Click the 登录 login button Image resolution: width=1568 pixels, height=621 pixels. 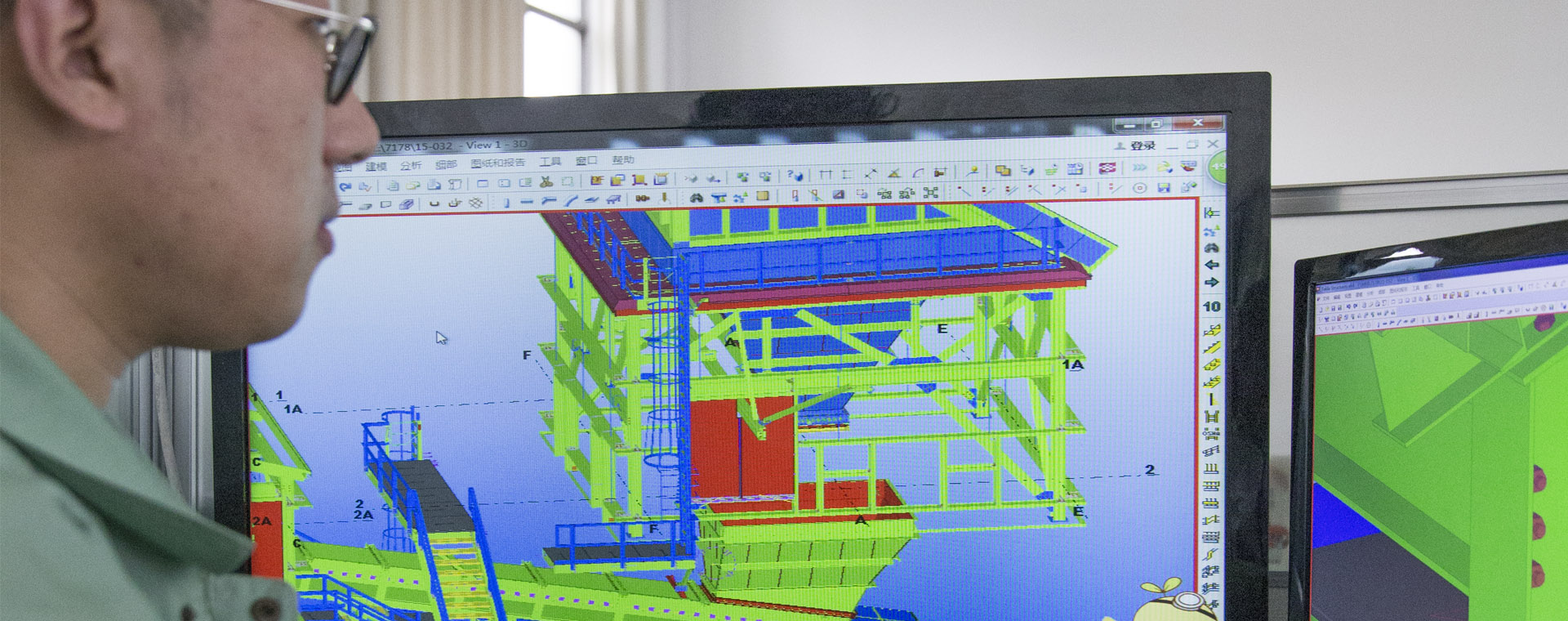tap(1136, 145)
